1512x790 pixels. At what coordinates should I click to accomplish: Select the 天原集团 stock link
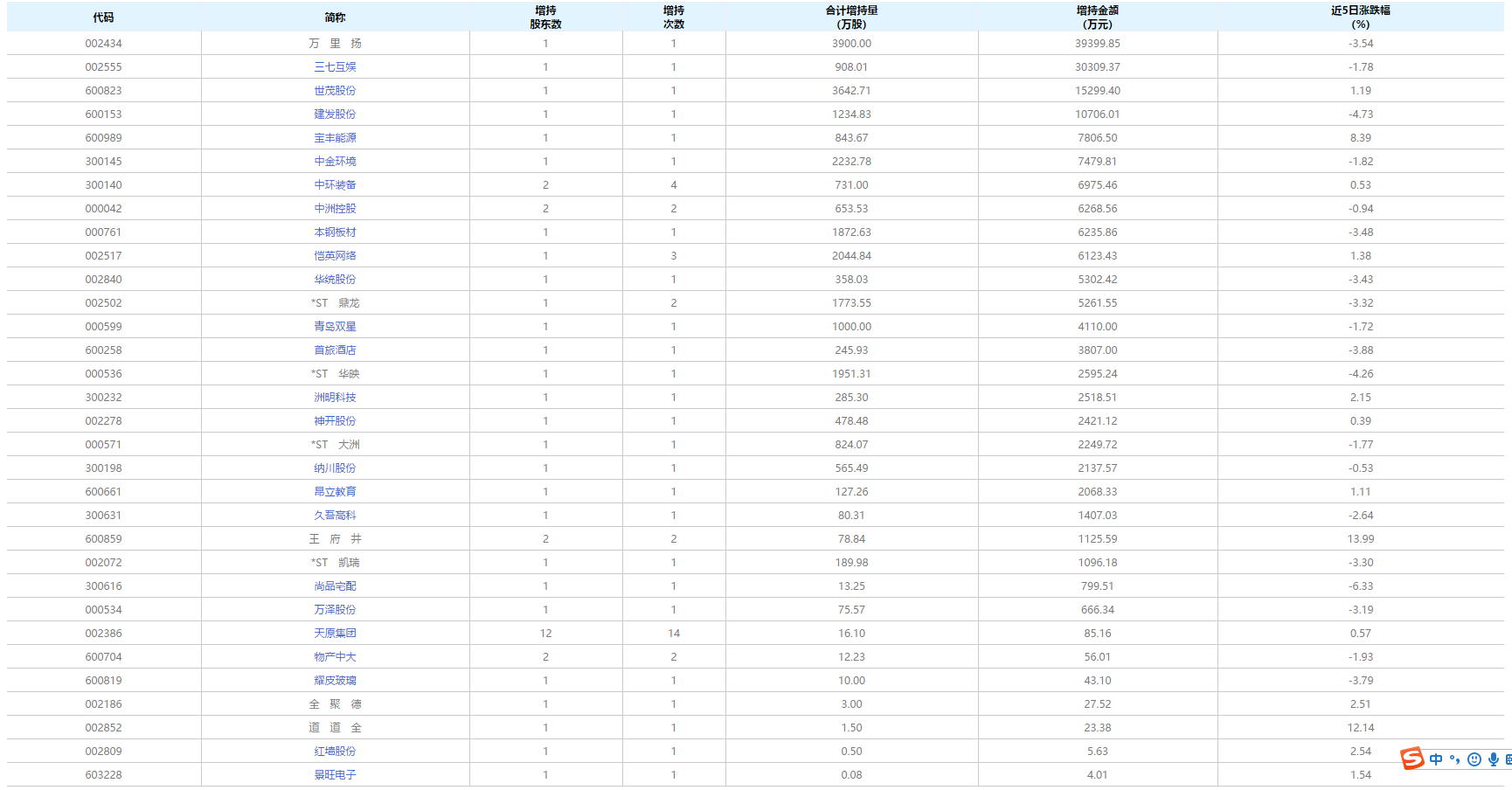335,634
